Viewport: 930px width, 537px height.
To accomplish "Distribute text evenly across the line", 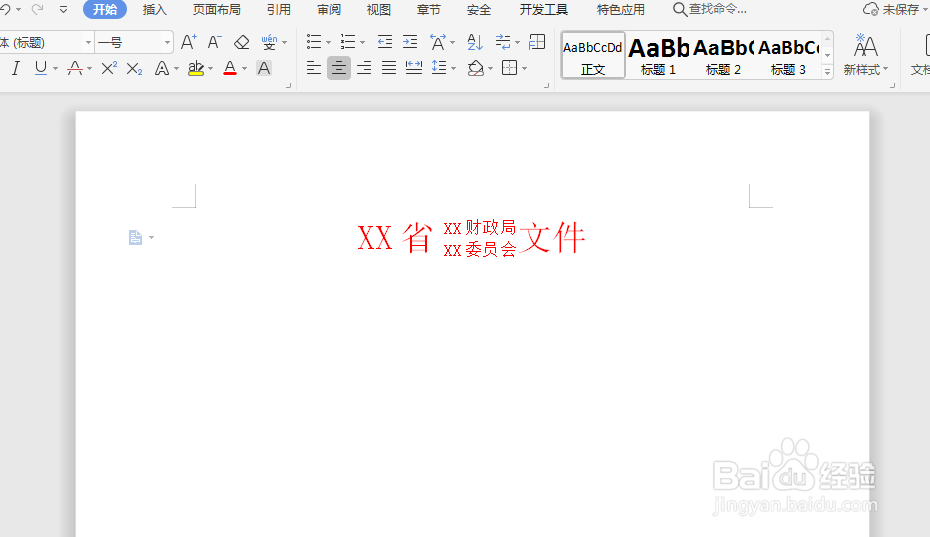I will click(413, 68).
